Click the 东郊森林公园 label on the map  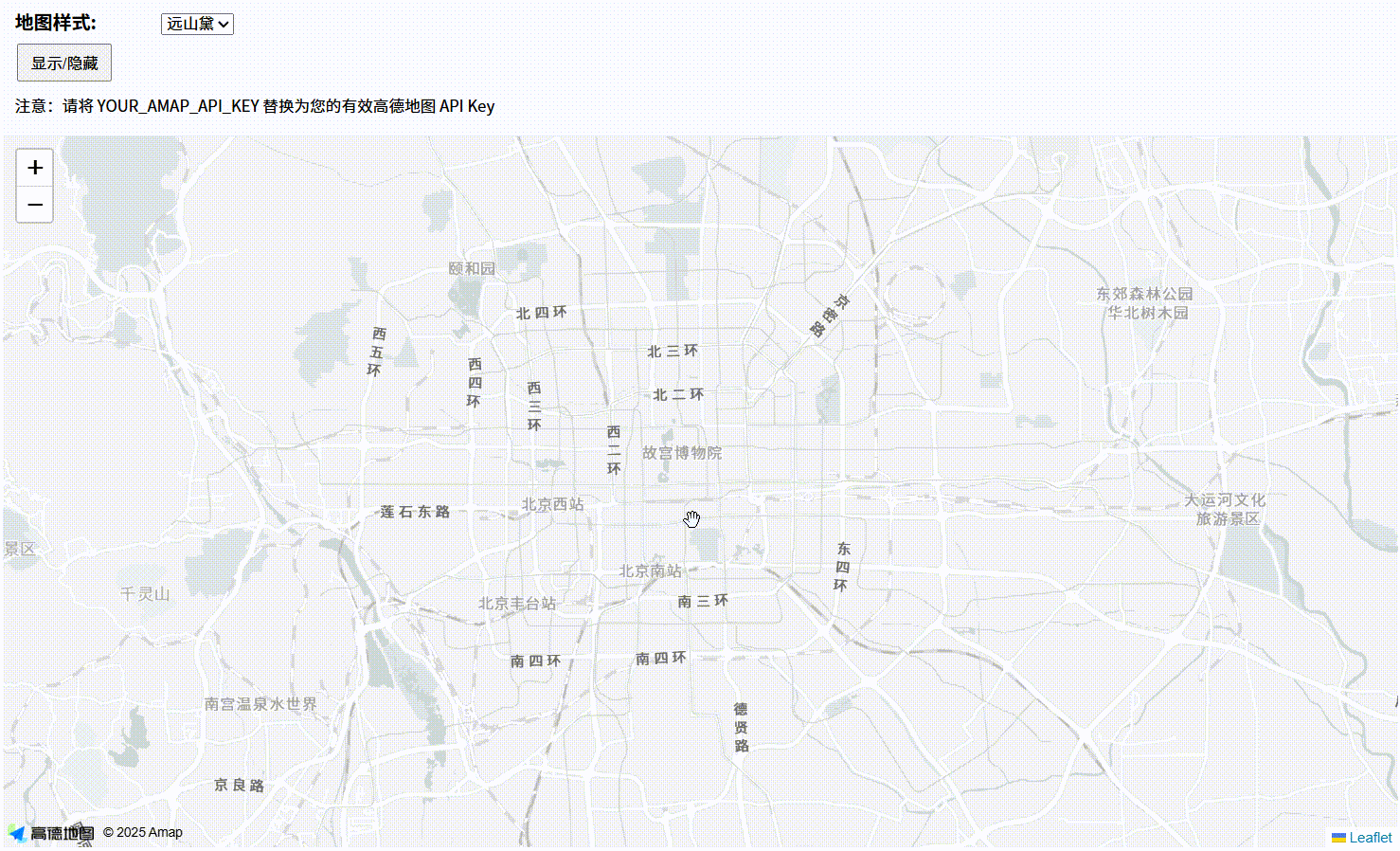click(x=1144, y=294)
